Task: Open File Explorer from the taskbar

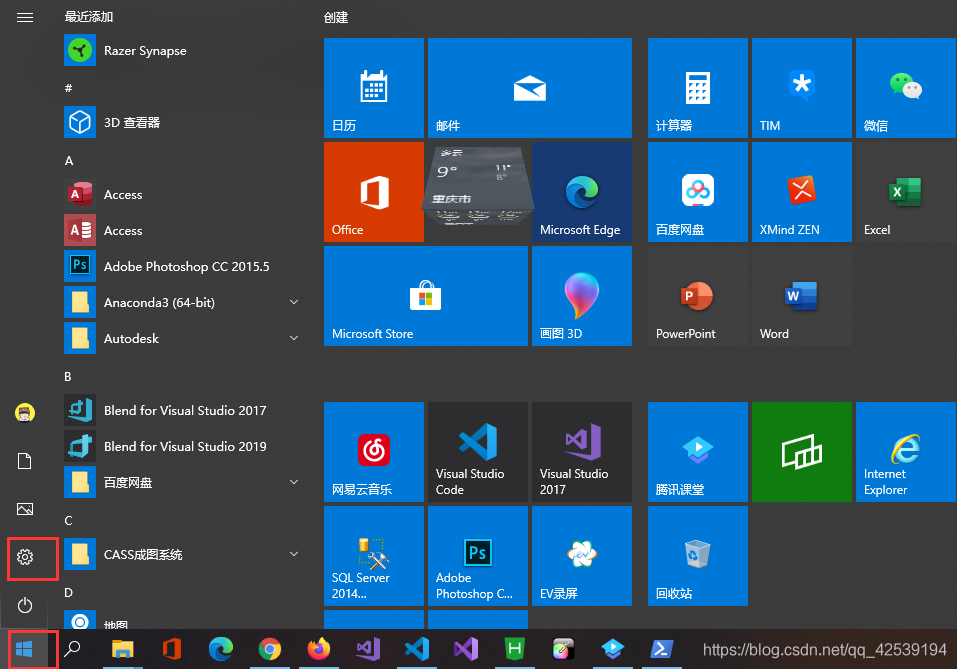Action: (x=123, y=649)
